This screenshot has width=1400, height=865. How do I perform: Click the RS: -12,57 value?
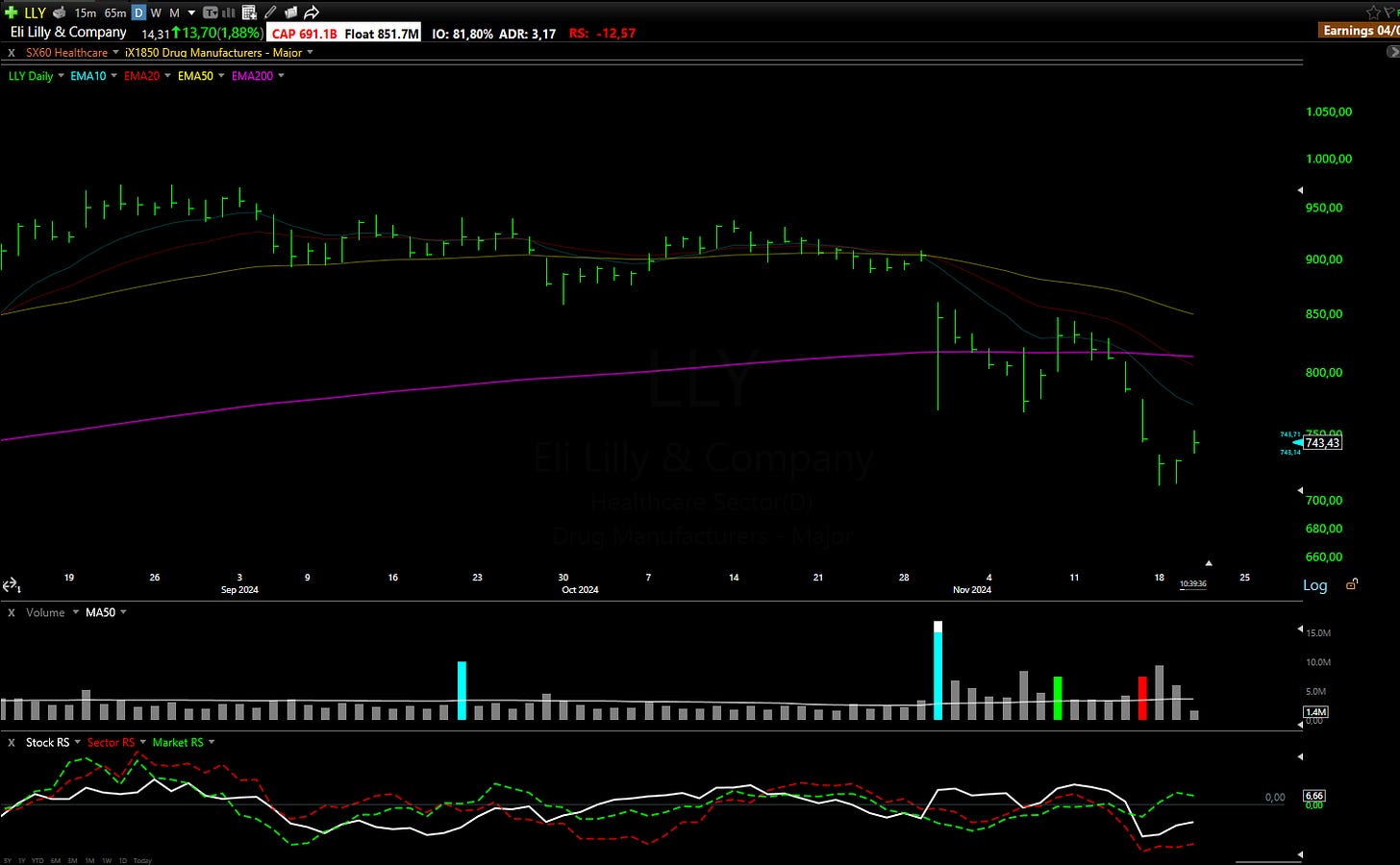(x=602, y=34)
